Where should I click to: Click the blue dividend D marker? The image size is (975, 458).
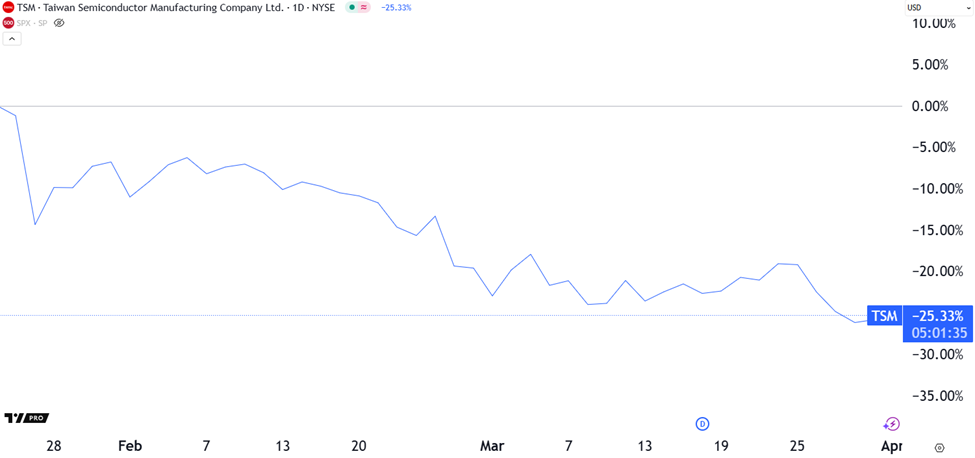click(702, 424)
